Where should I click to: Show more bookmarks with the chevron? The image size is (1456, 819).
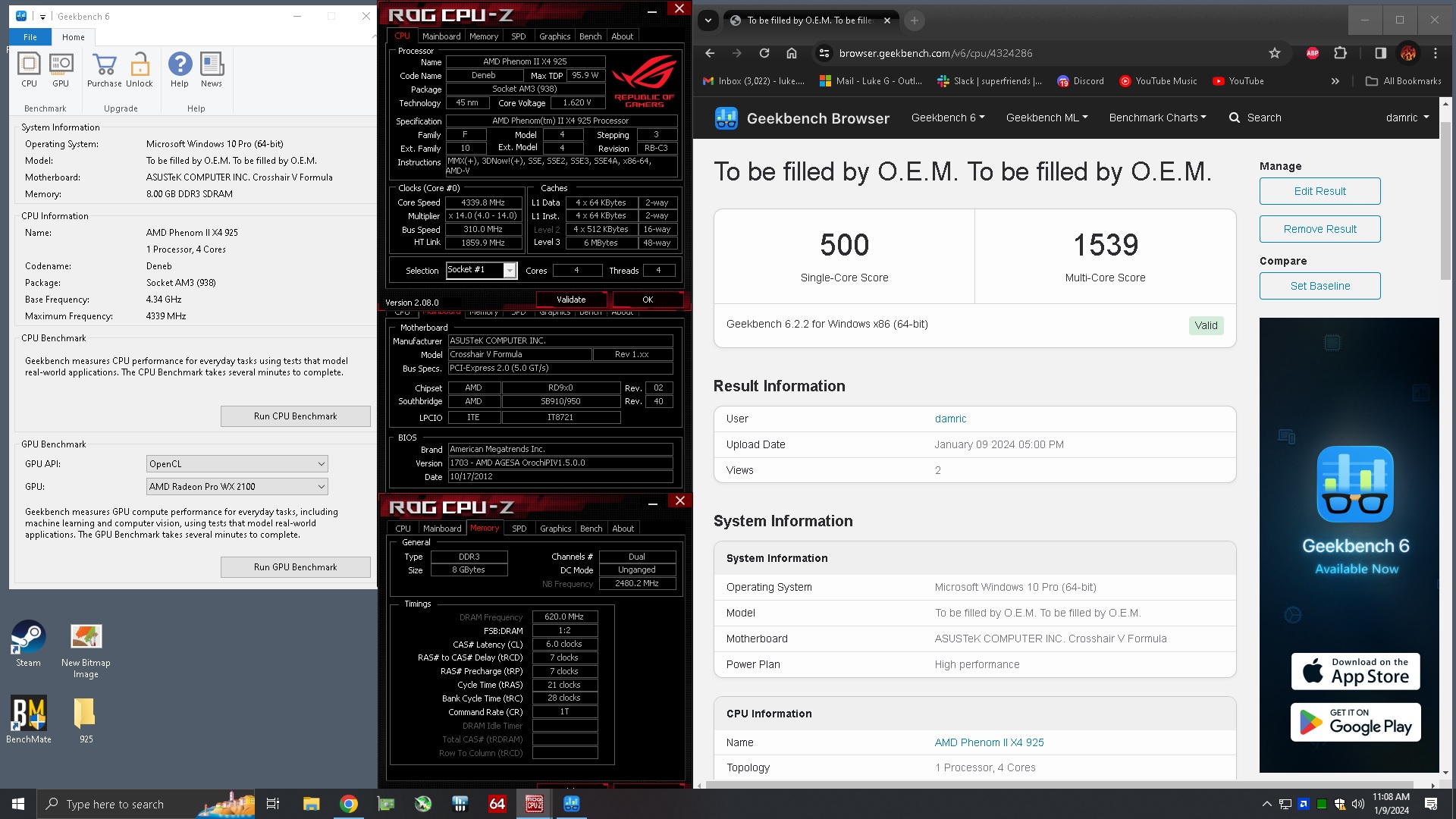point(1335,81)
